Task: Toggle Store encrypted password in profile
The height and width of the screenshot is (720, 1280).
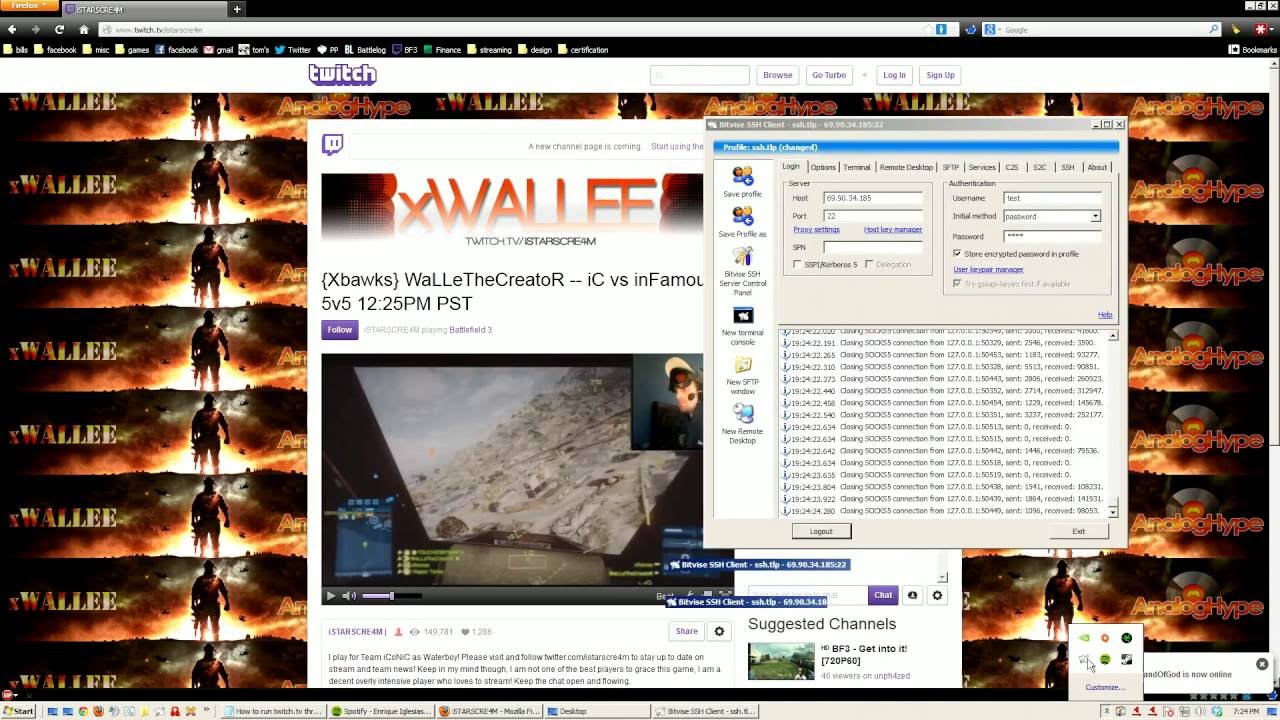Action: pyautogui.click(x=957, y=254)
